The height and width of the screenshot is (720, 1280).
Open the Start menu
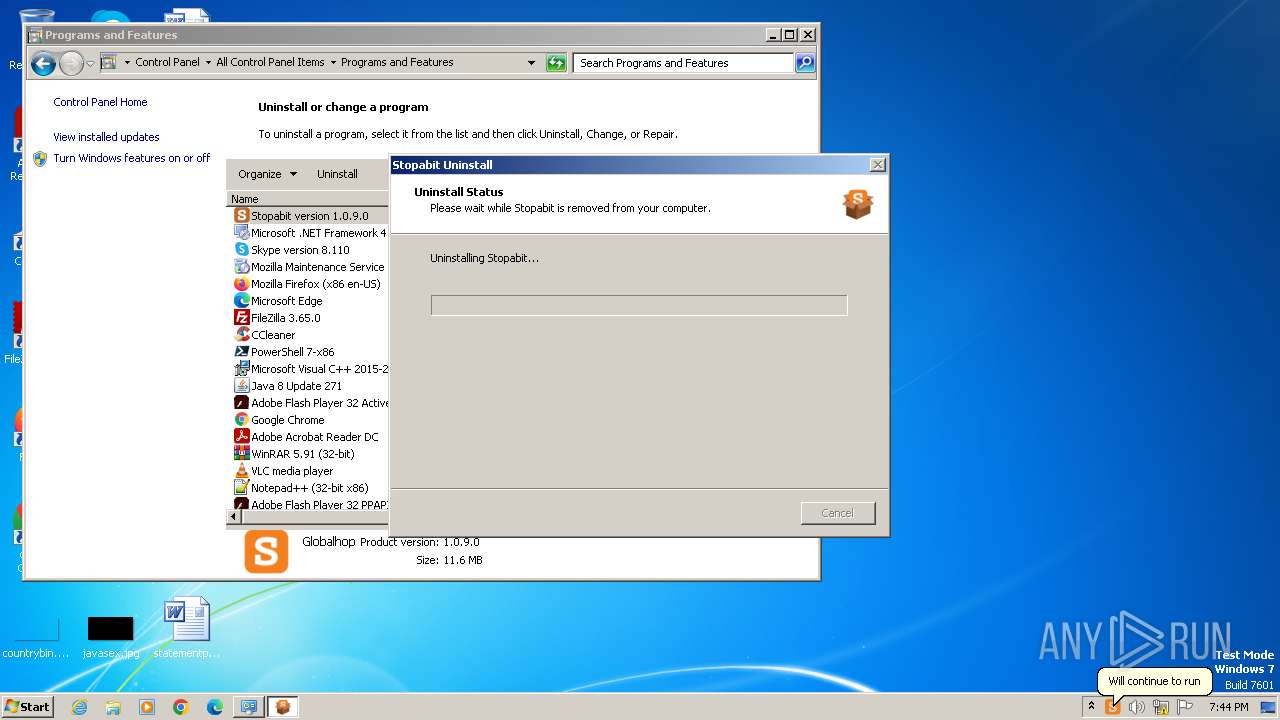click(27, 706)
